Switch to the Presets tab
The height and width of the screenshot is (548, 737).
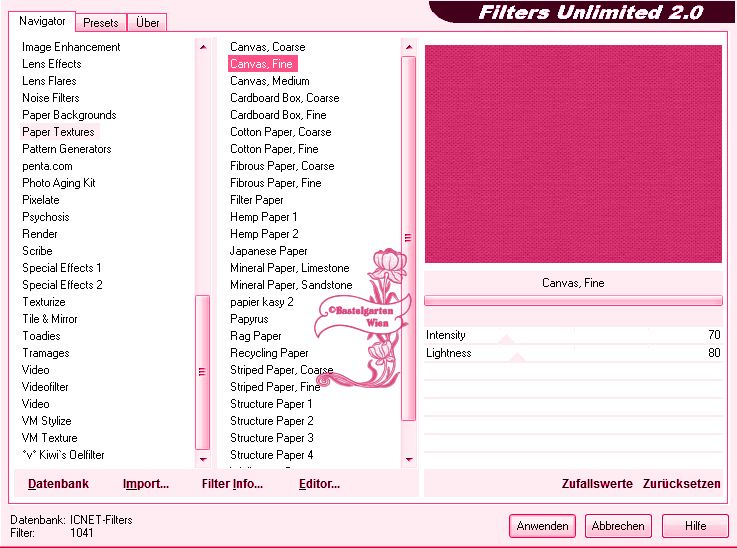[x=101, y=23]
